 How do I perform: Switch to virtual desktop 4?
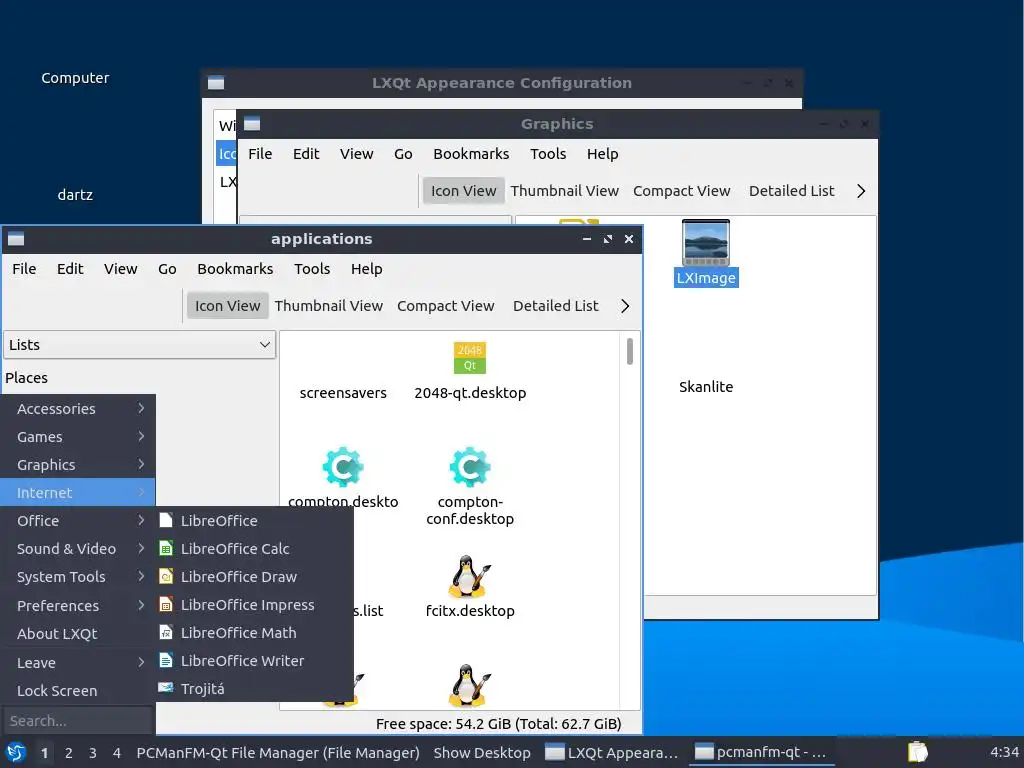[117, 753]
